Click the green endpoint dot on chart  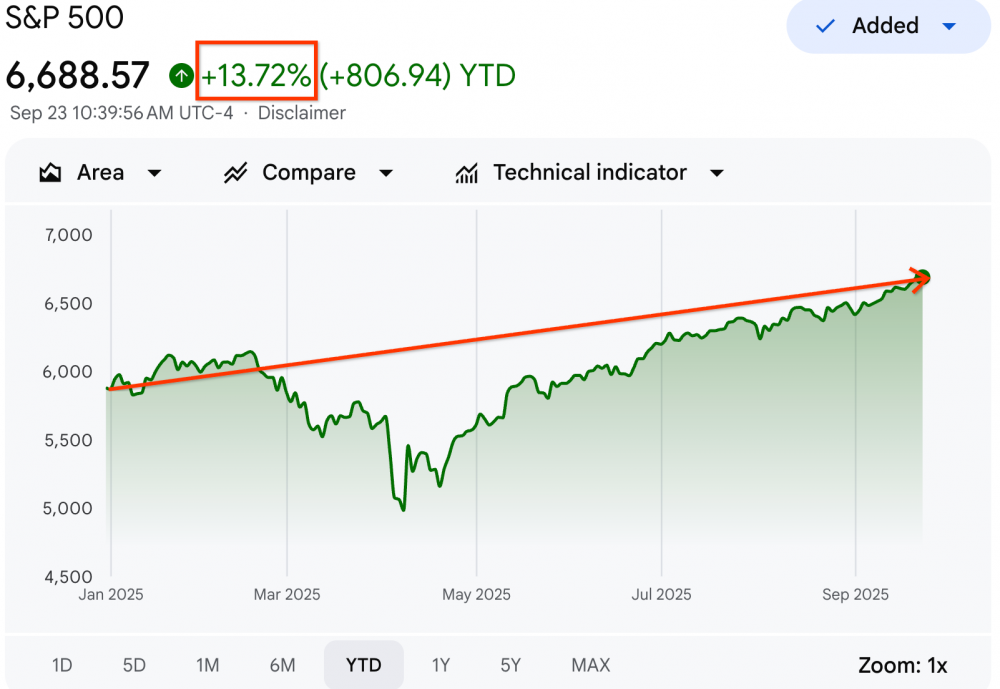(923, 277)
